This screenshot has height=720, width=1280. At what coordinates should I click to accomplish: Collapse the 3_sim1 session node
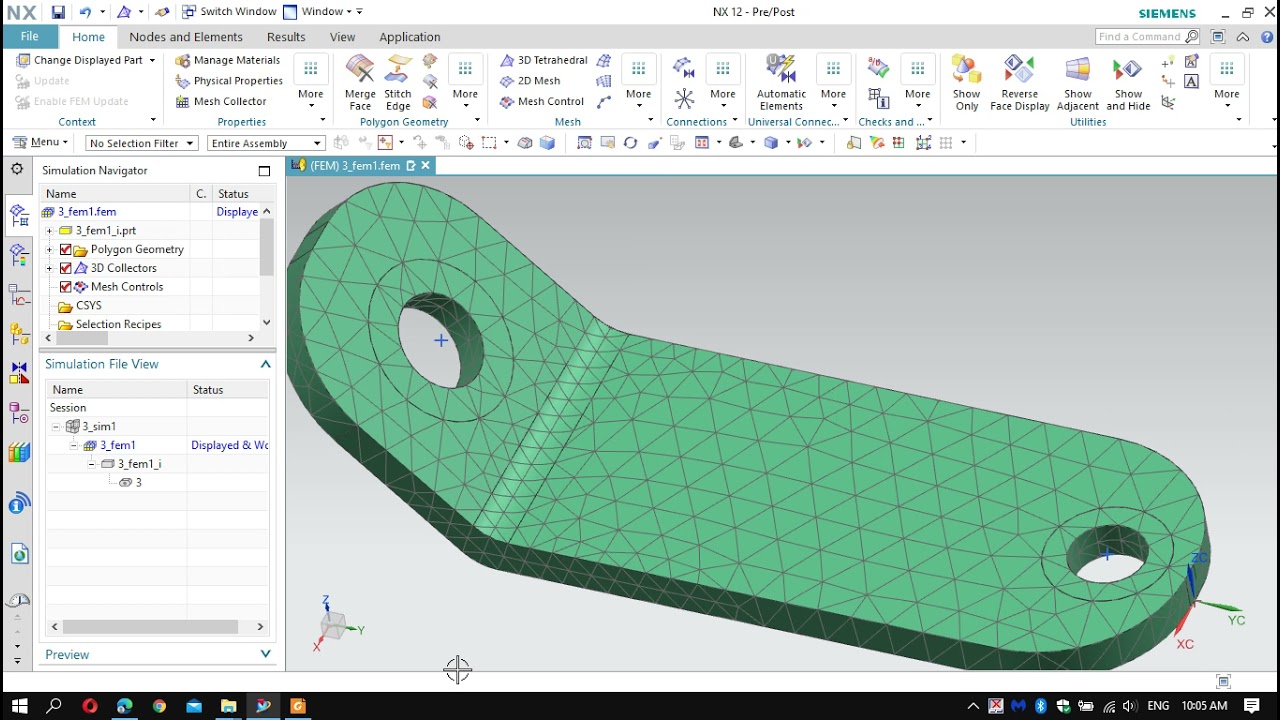pos(57,427)
